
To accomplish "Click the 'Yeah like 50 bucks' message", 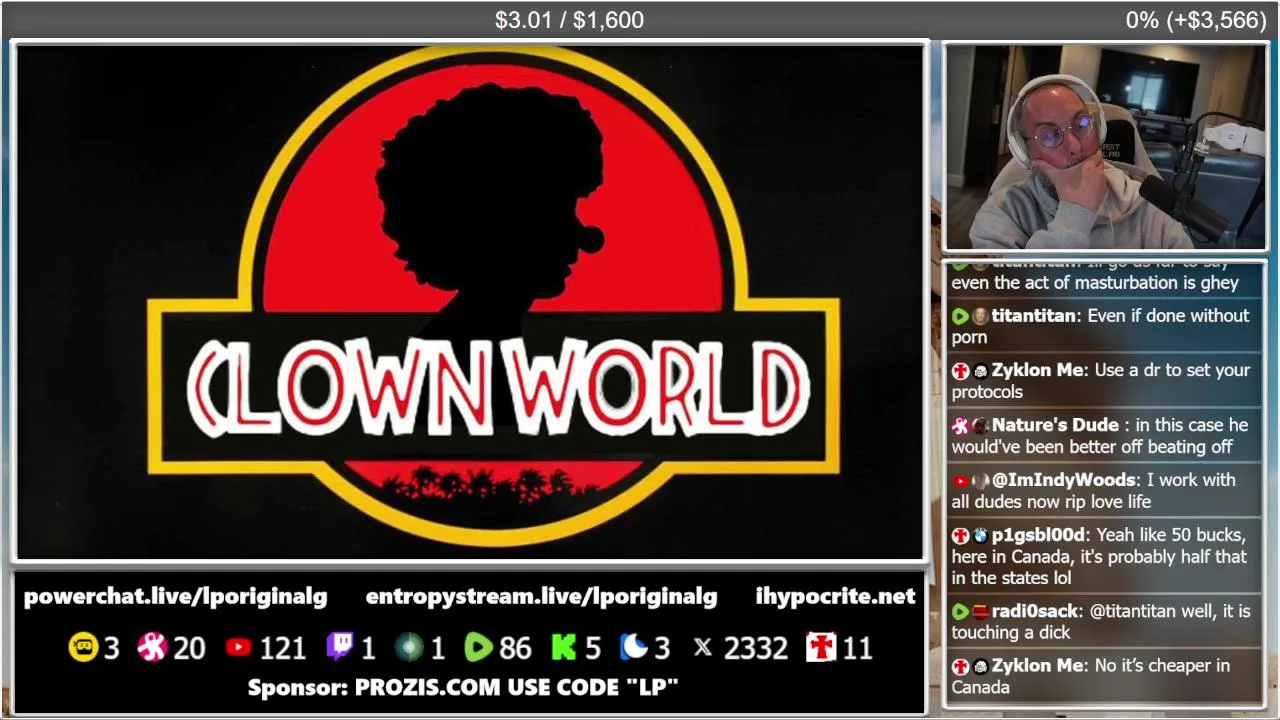I will (1103, 556).
